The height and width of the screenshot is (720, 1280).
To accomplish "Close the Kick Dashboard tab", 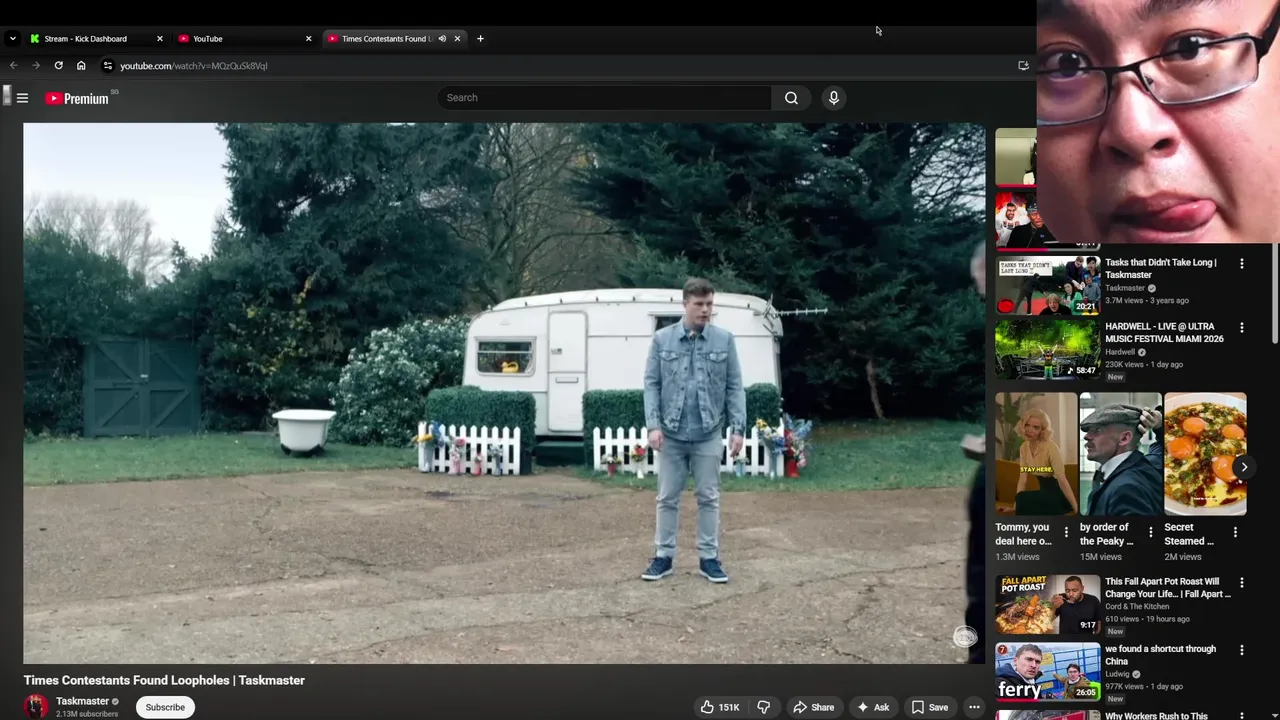I will tap(160, 38).
